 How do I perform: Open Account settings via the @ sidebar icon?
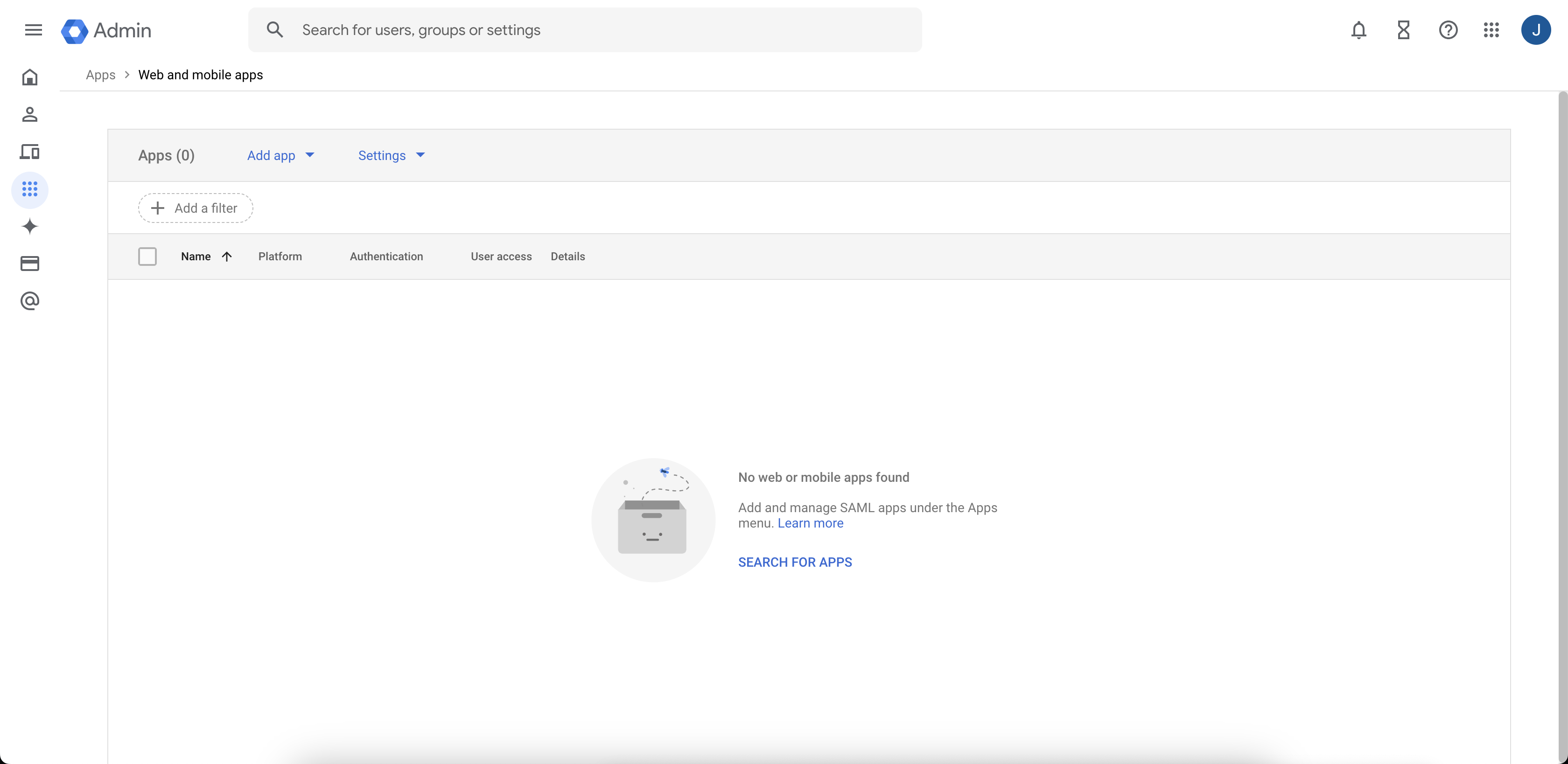[30, 301]
